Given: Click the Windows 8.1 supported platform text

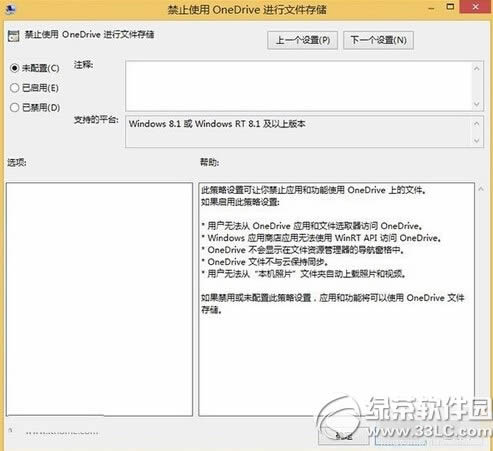Looking at the screenshot, I should coord(217,124).
